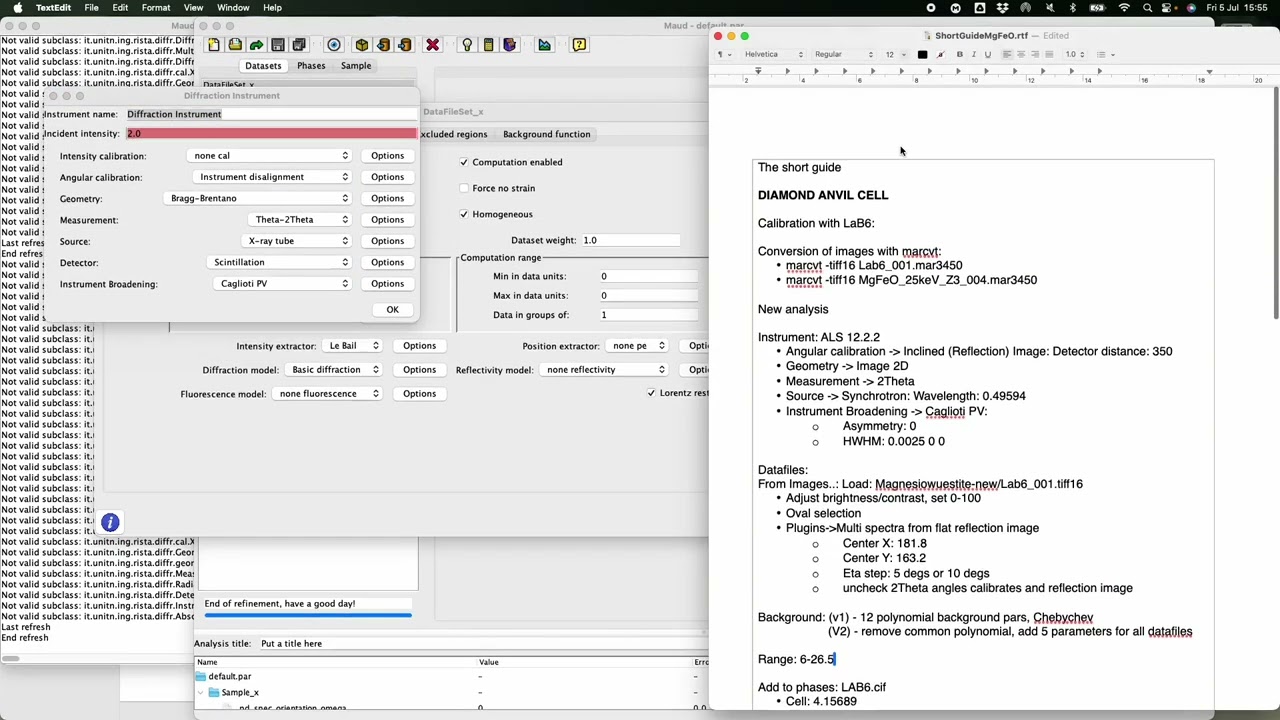Open the Angular calibration dropdown
This screenshot has height=720, width=1280.
(270, 177)
